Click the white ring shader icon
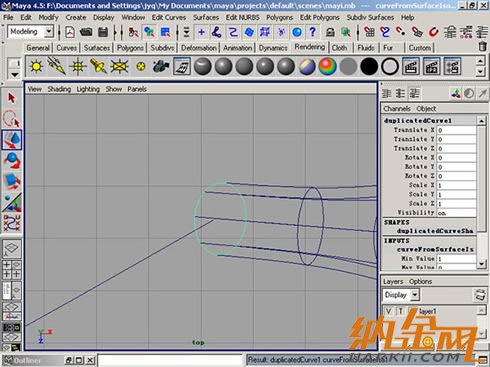 (390, 66)
